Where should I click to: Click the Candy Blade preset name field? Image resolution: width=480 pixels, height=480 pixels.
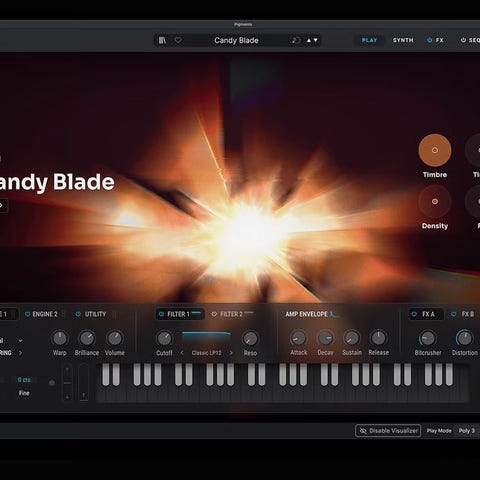[x=236, y=40]
